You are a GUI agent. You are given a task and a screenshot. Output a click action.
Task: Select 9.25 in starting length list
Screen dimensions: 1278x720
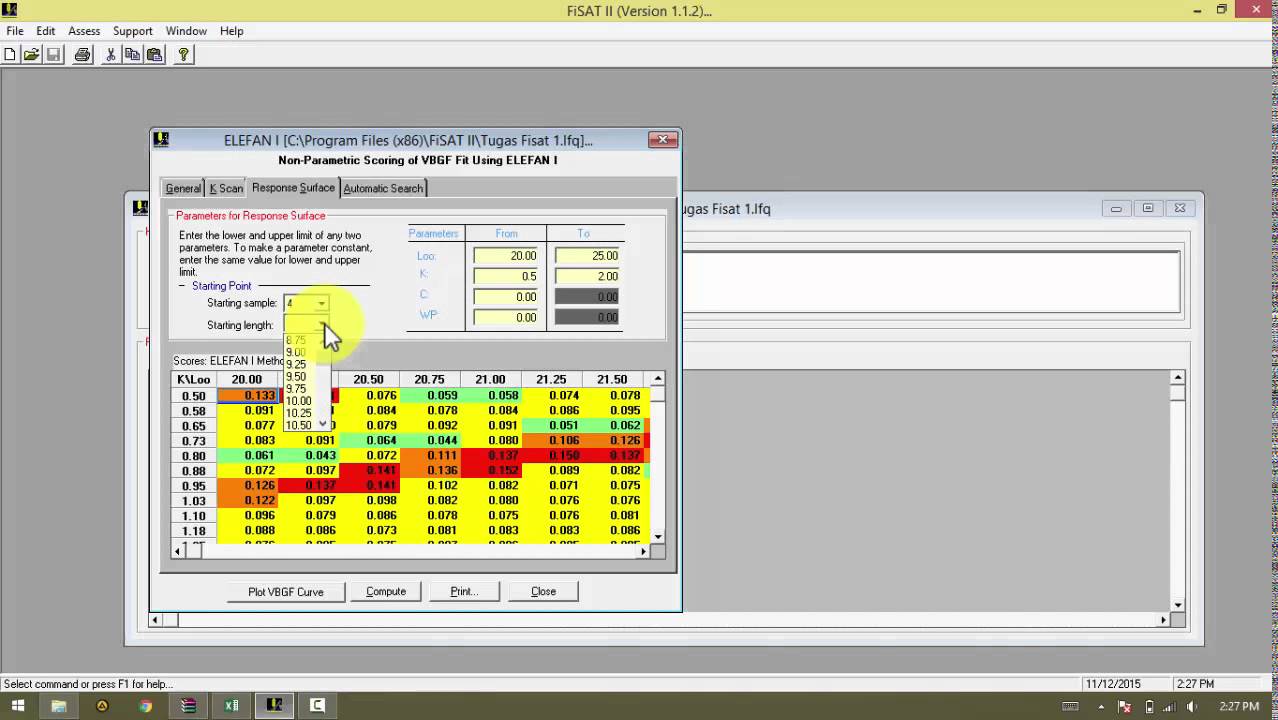[x=296, y=364]
